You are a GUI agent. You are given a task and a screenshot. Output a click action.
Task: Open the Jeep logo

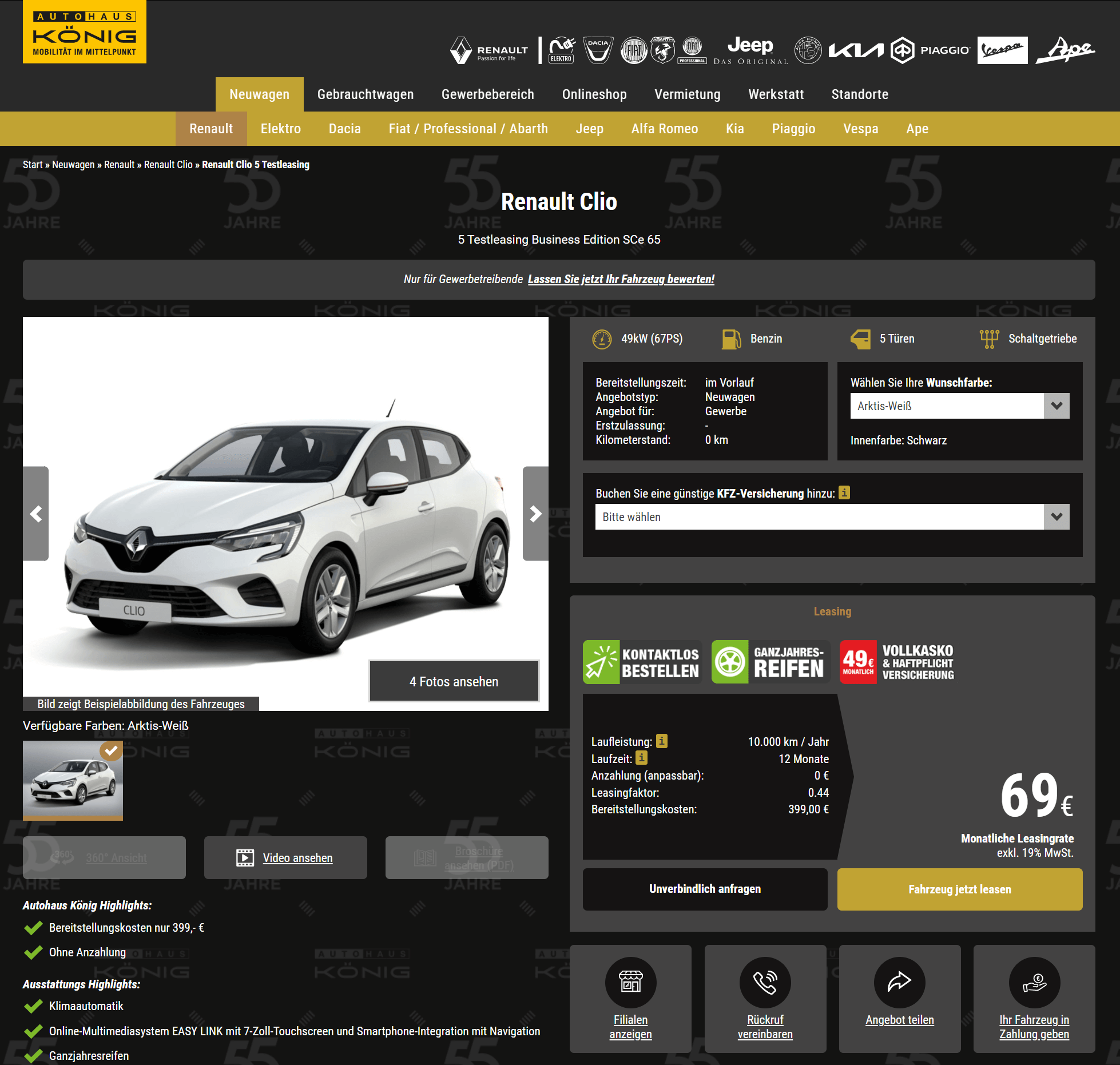point(750,50)
